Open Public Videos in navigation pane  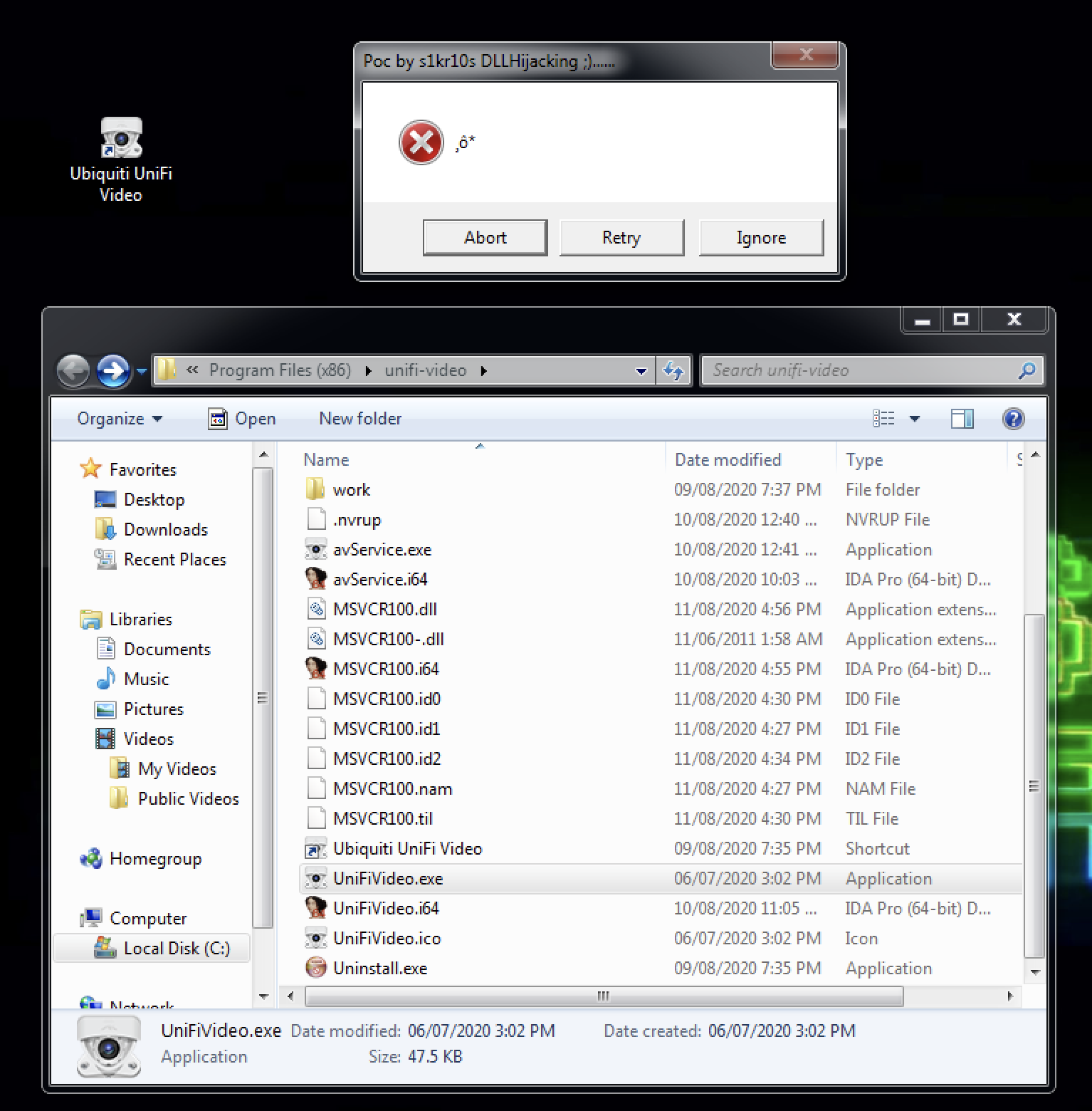coord(174,798)
